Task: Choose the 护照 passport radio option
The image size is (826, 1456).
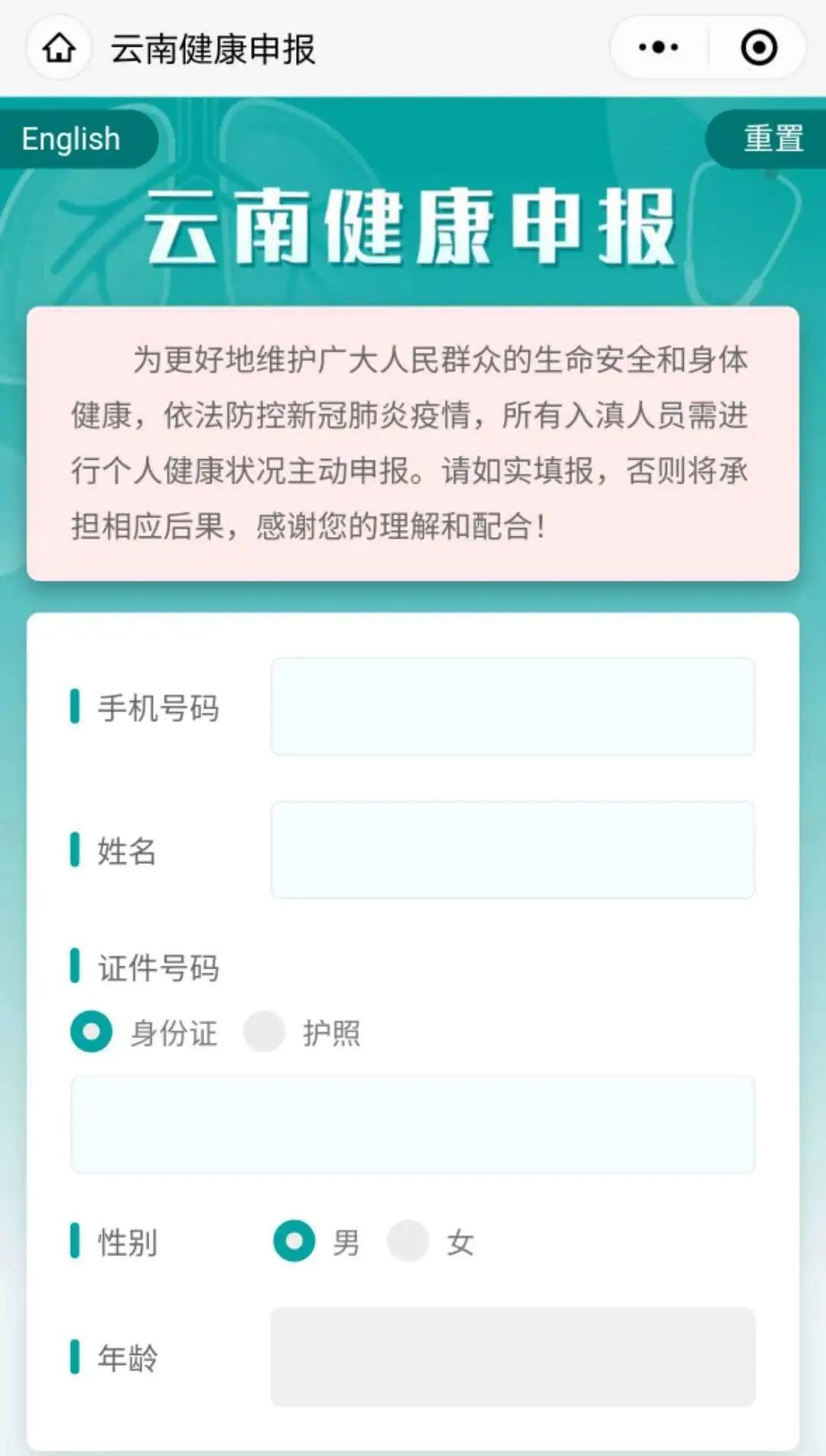Action: pyautogui.click(x=265, y=1031)
